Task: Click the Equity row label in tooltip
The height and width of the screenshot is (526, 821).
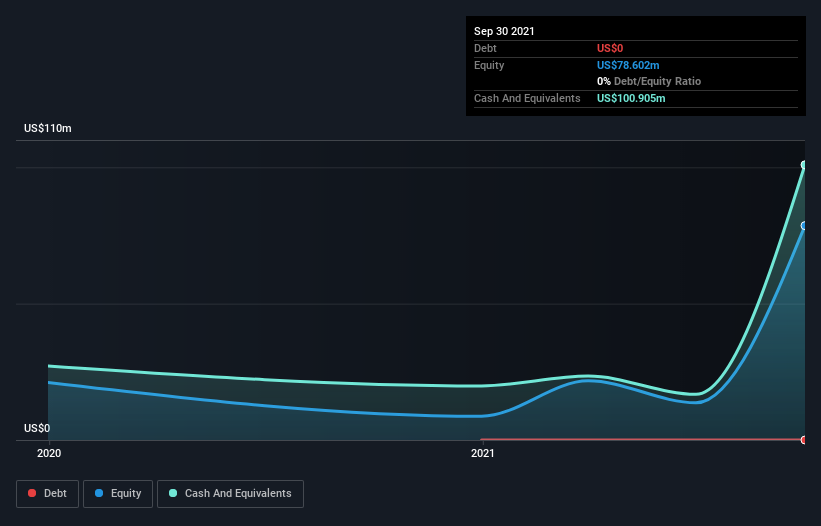Action: (x=489, y=65)
